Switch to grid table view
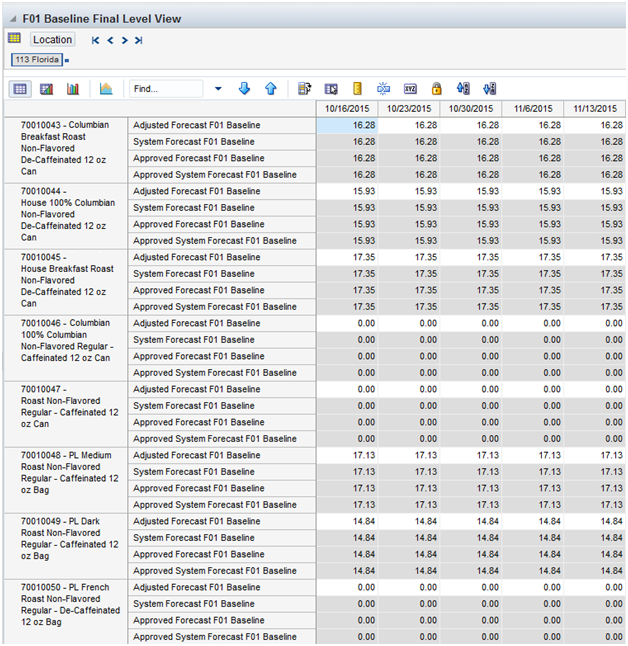 point(19,89)
